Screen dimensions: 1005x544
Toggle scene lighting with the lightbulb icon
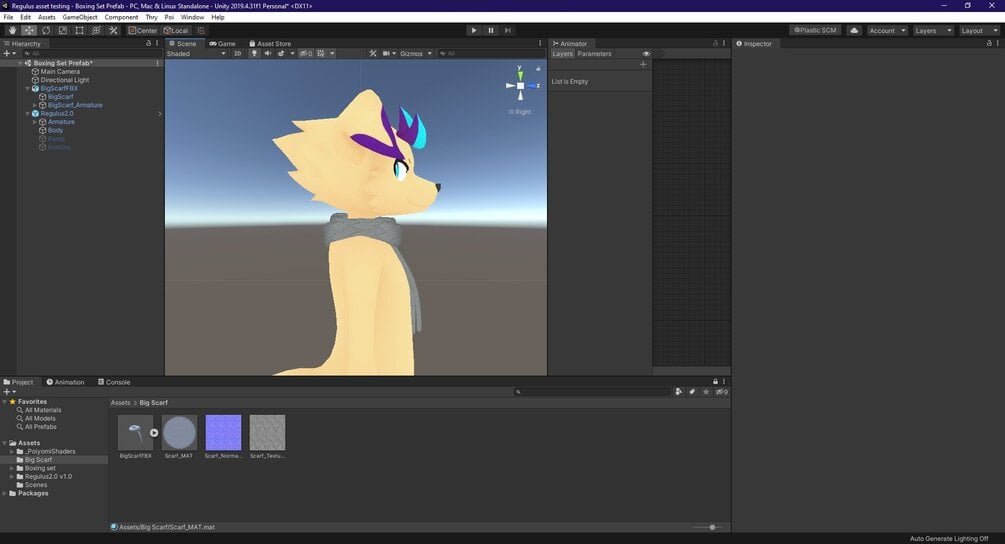coord(254,54)
